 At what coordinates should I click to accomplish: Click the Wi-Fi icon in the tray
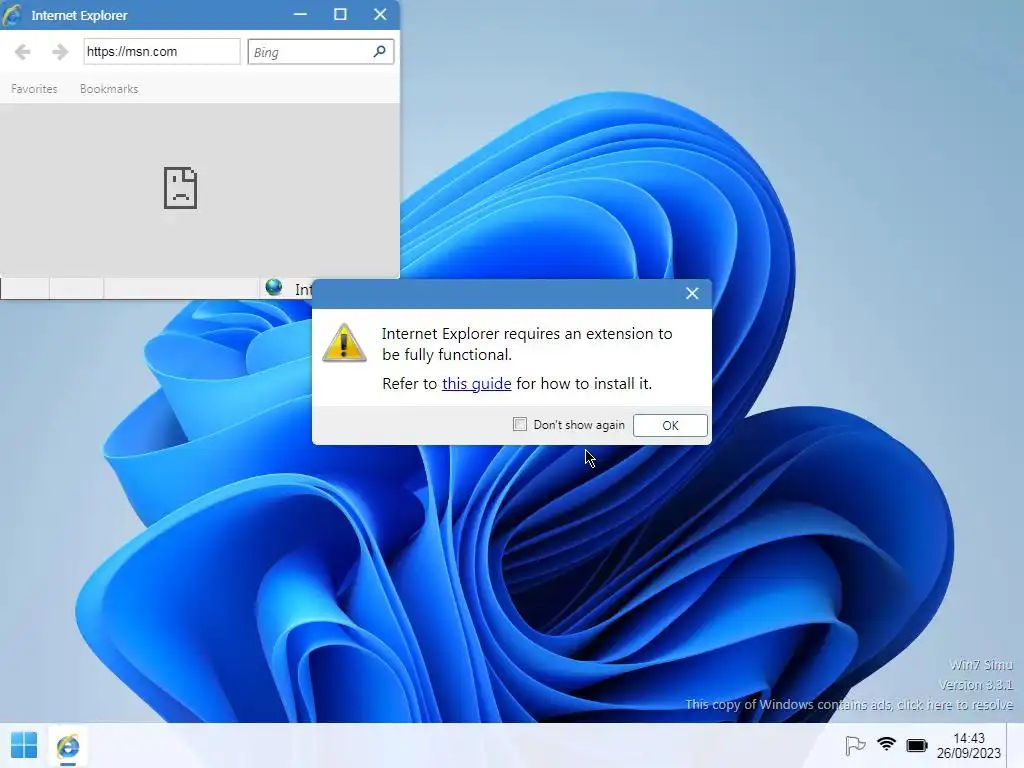pyautogui.click(x=886, y=744)
